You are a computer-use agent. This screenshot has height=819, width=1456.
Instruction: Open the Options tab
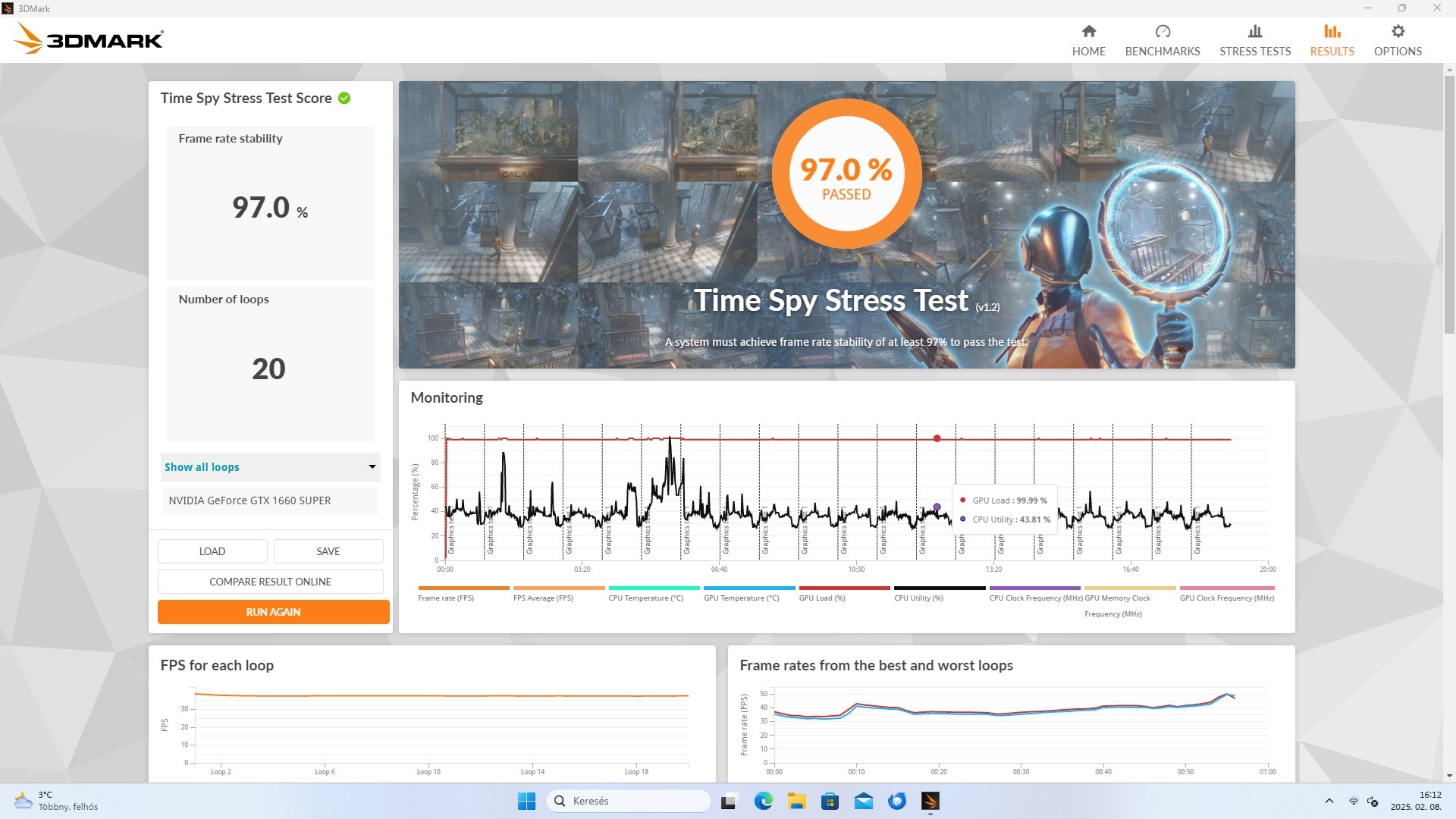[1398, 40]
